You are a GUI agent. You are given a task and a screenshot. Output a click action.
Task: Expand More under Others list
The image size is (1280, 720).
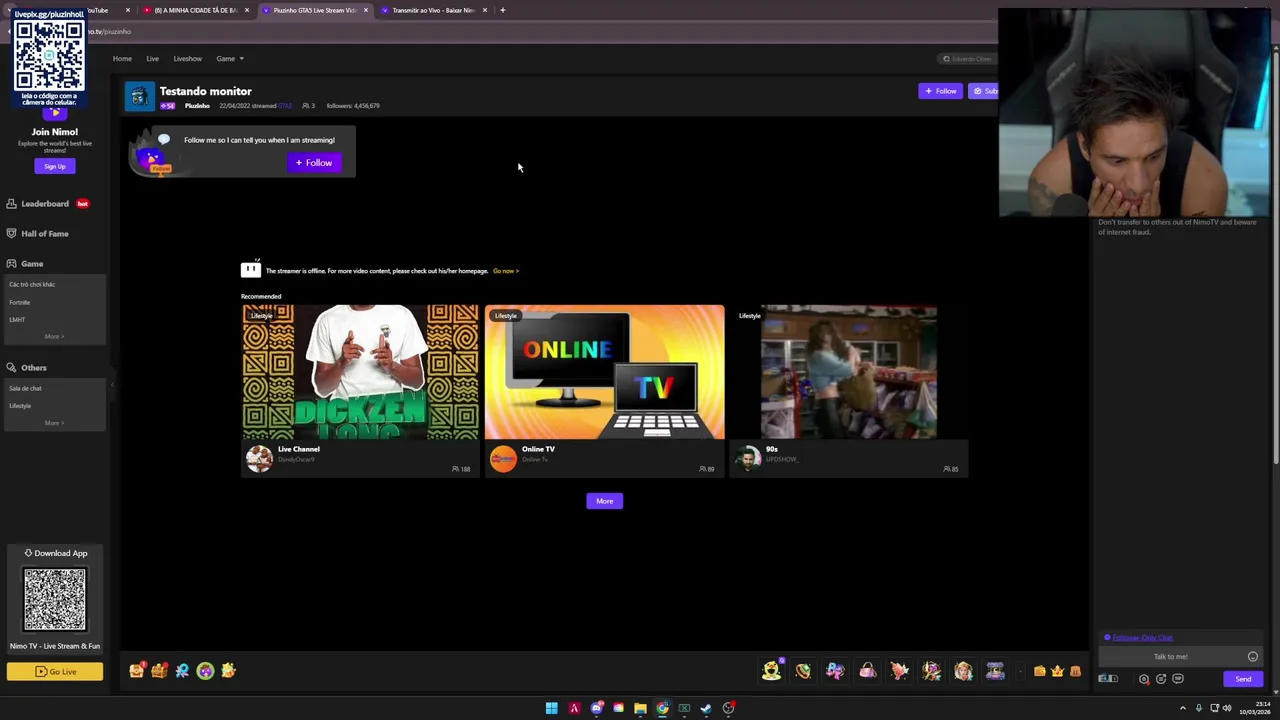(54, 423)
